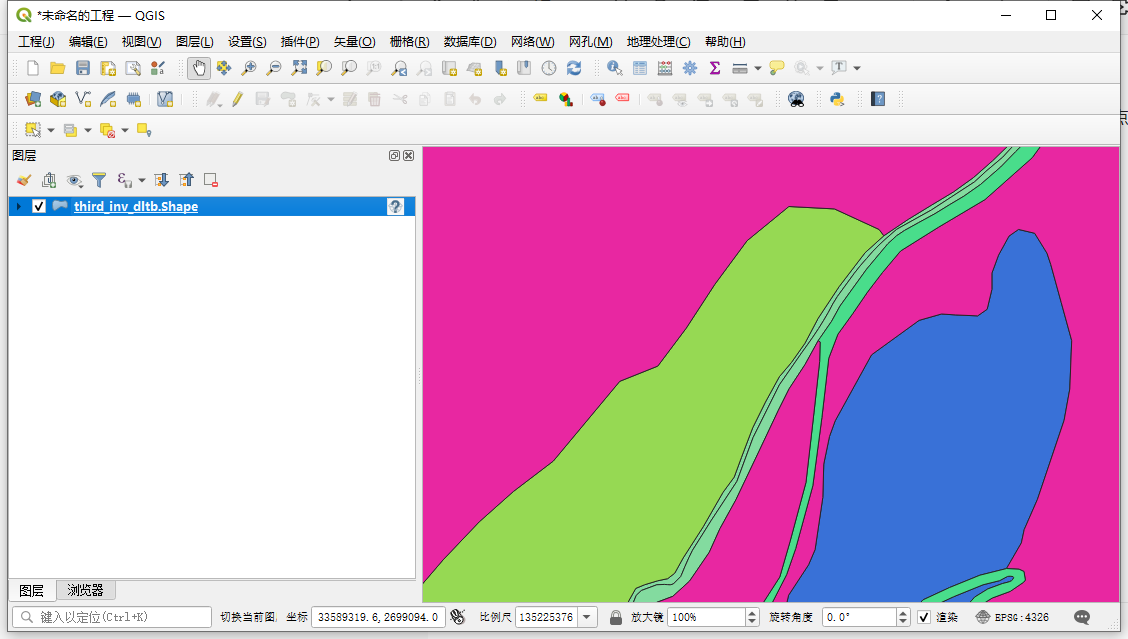The image size is (1128, 639).
Task: Remove the selected layer or group
Action: point(211,180)
